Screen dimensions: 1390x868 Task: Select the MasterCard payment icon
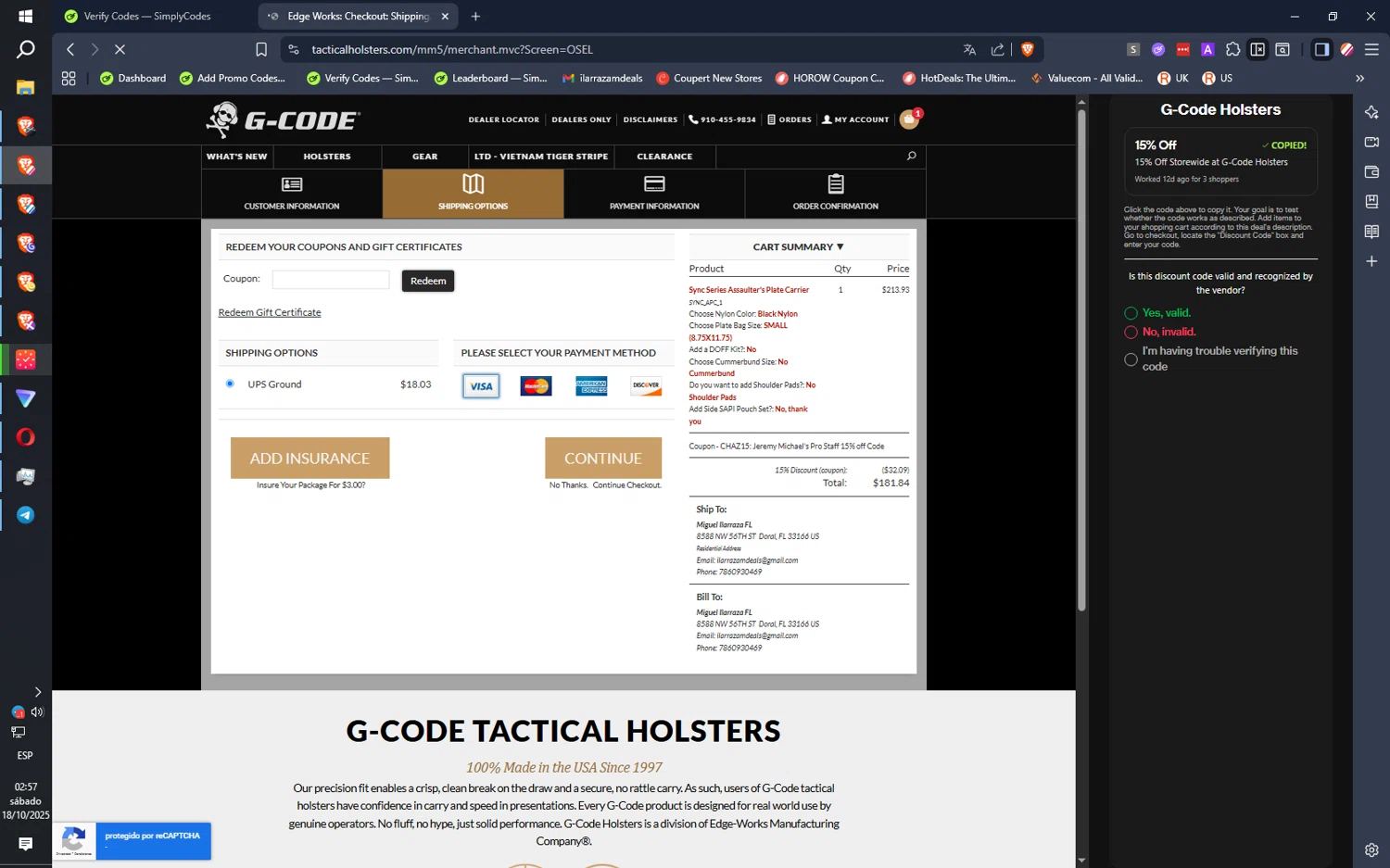point(536,386)
